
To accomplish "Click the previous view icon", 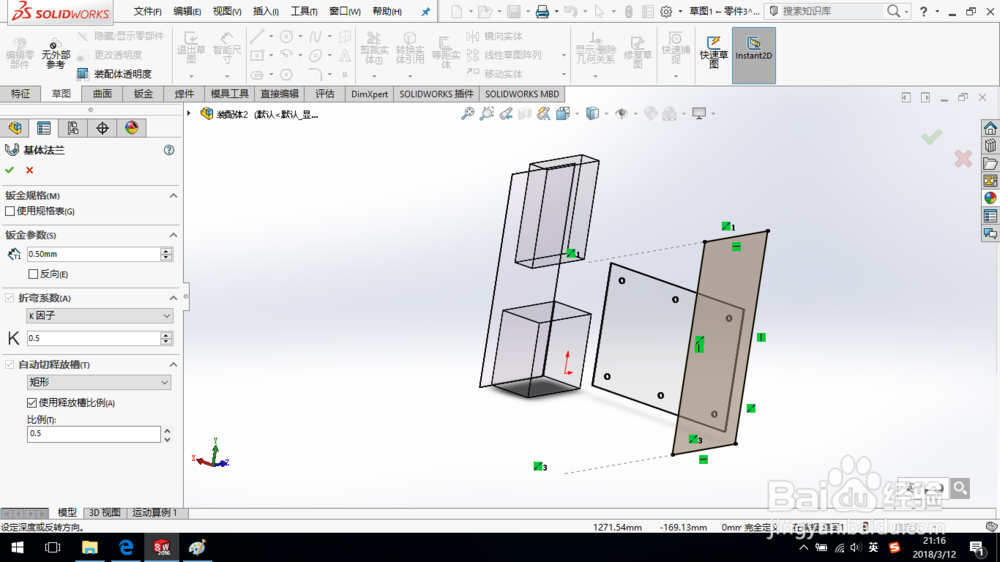I will tap(506, 114).
